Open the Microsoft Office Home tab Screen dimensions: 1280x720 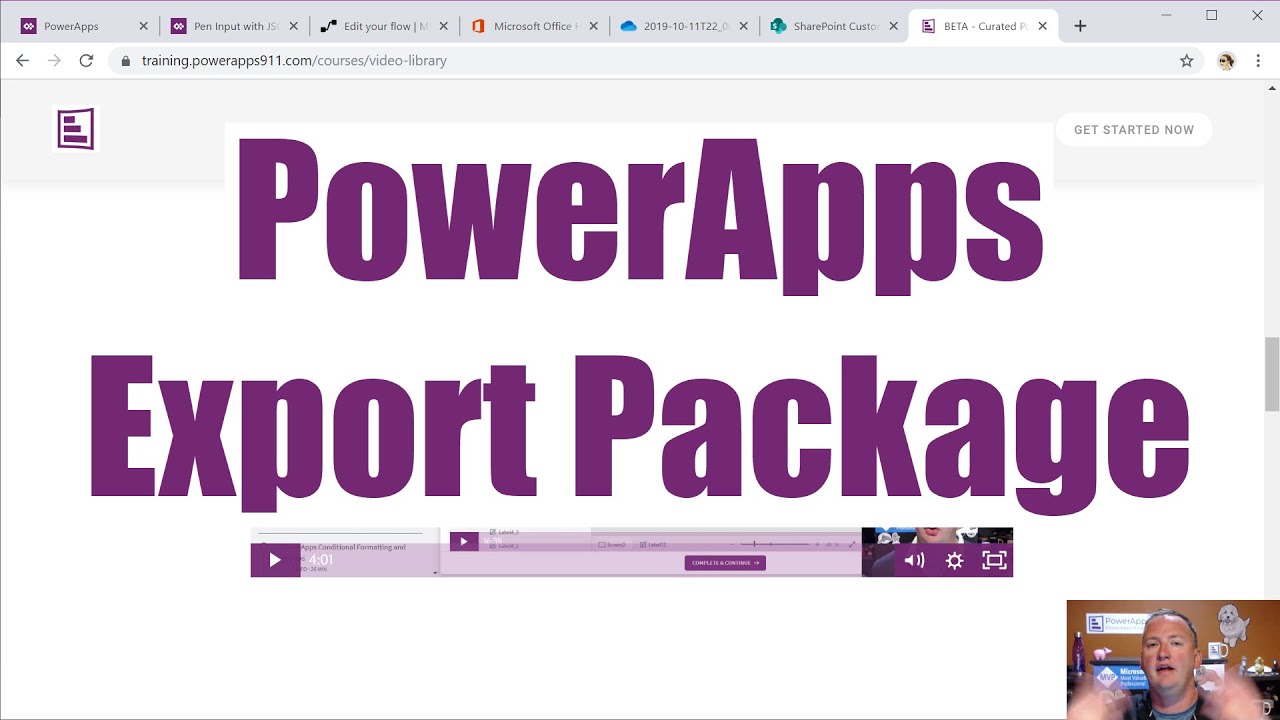point(534,26)
